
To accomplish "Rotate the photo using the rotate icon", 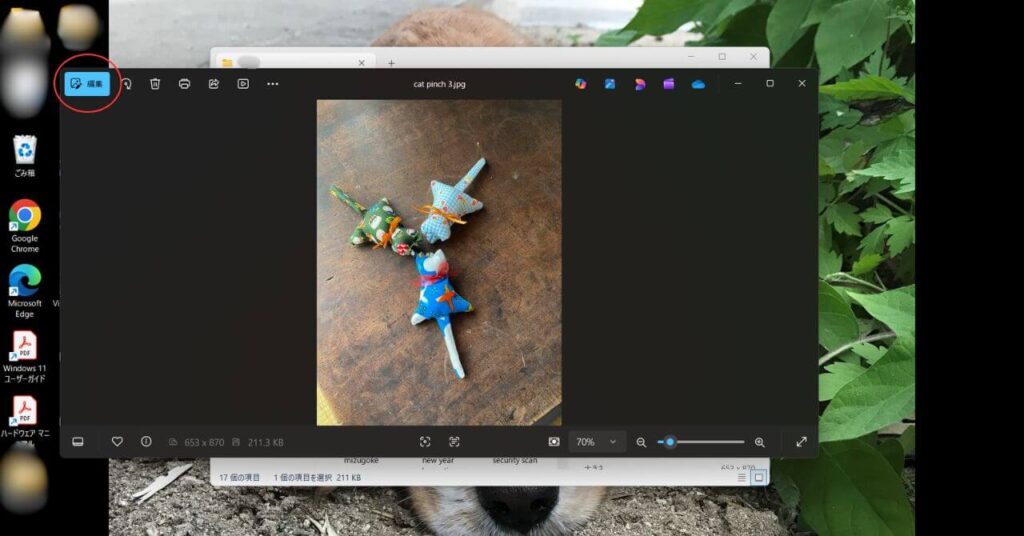I will coord(127,84).
